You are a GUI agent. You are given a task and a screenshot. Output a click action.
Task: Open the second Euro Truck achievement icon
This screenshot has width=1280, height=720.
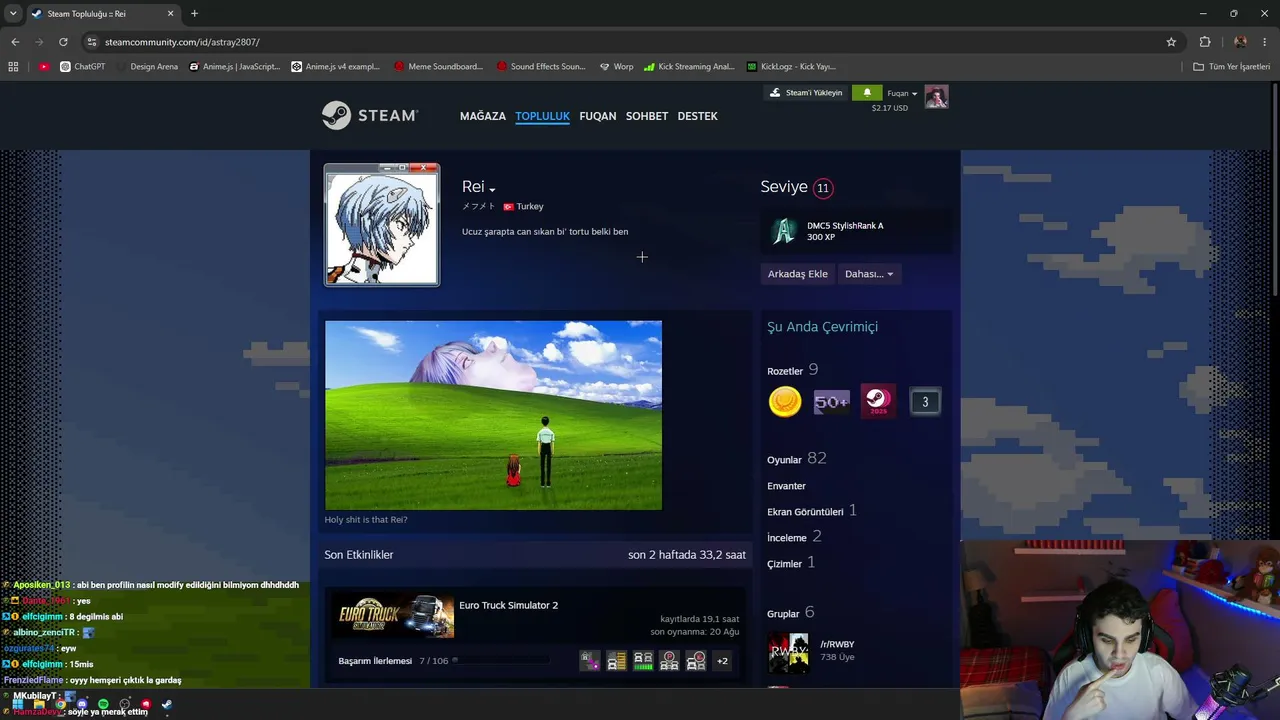(x=616, y=661)
